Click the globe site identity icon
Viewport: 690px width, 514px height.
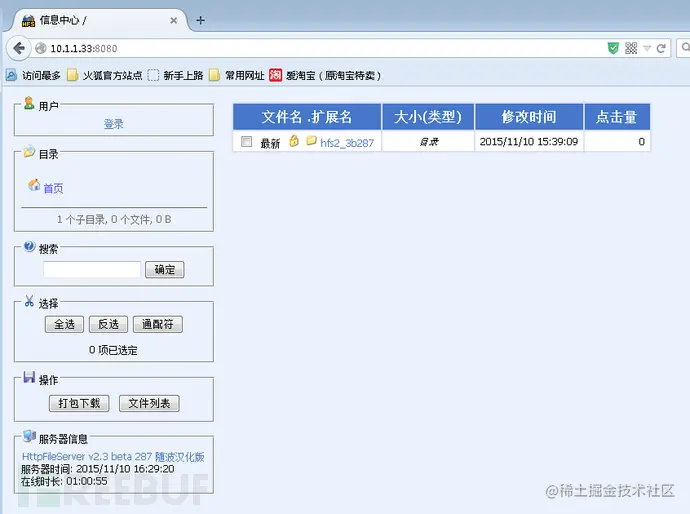coord(41,48)
